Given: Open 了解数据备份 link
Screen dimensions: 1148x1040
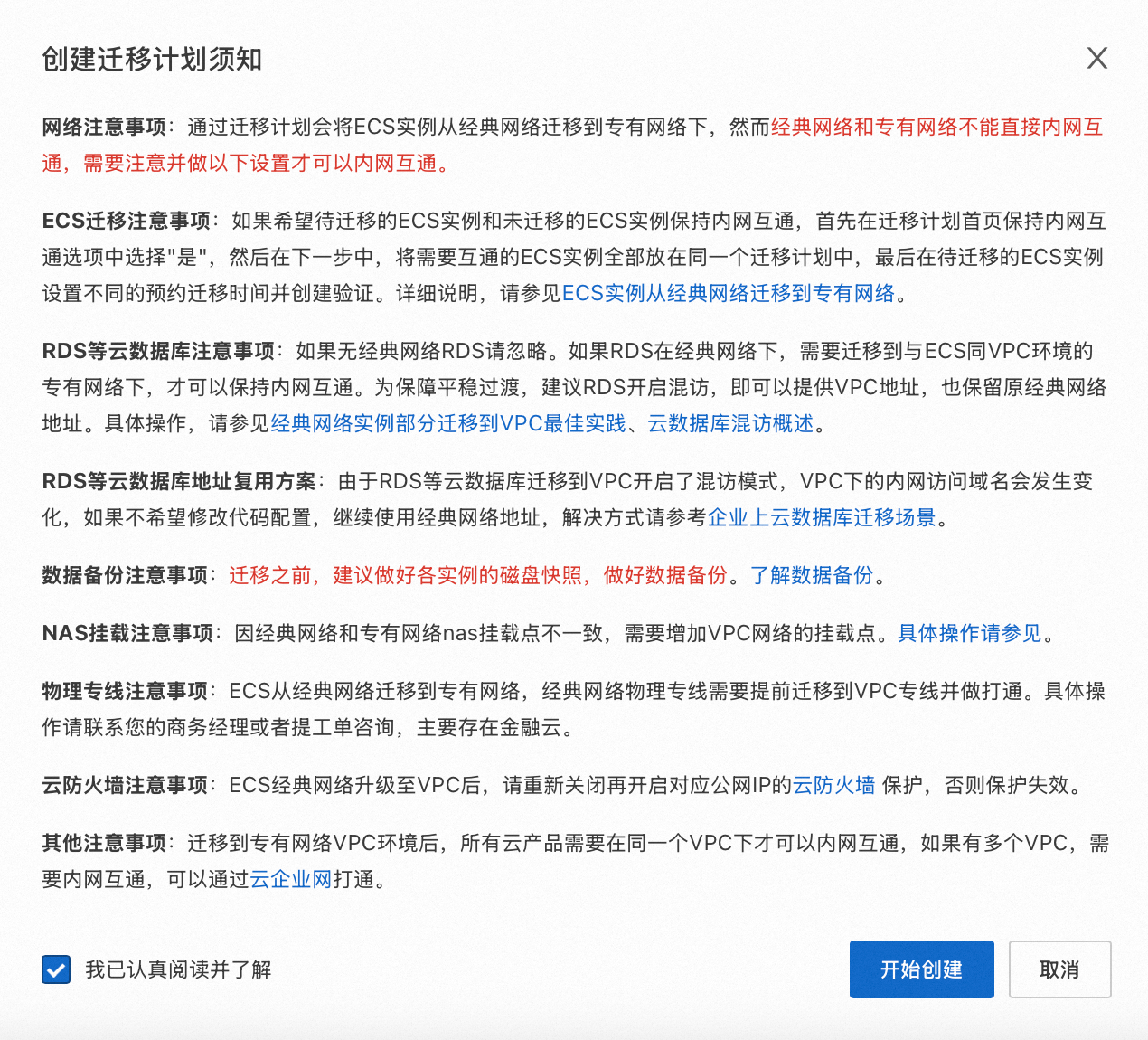Looking at the screenshot, I should point(812,575).
